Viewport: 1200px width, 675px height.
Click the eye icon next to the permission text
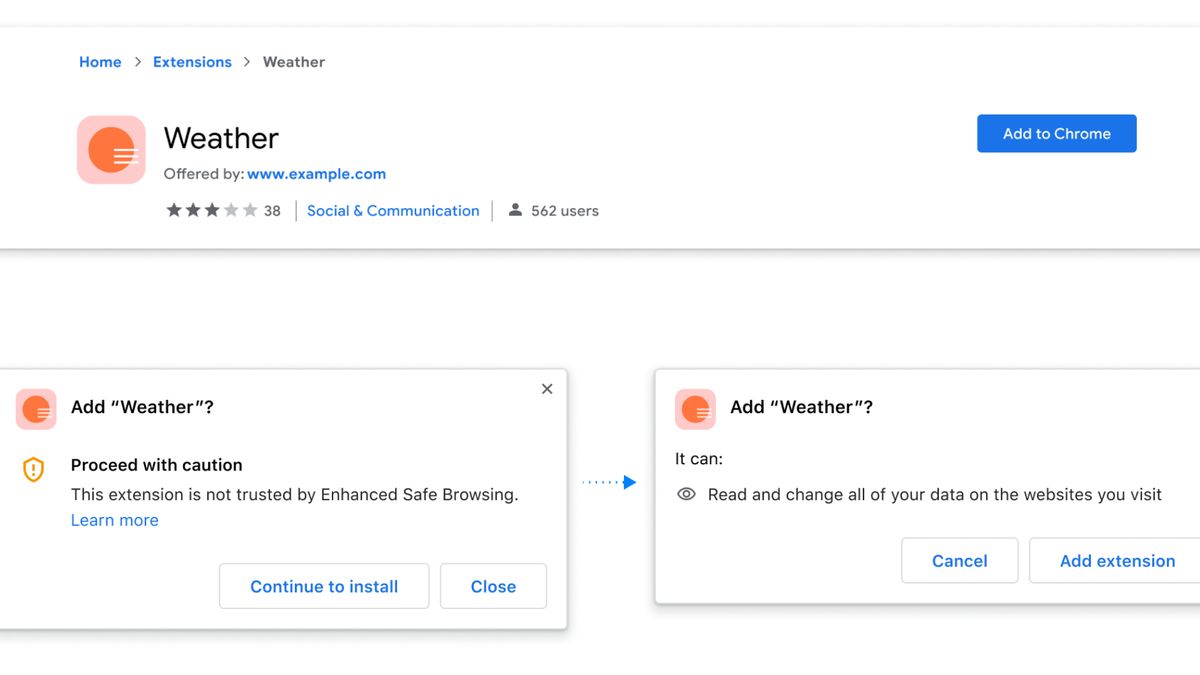click(x=685, y=494)
